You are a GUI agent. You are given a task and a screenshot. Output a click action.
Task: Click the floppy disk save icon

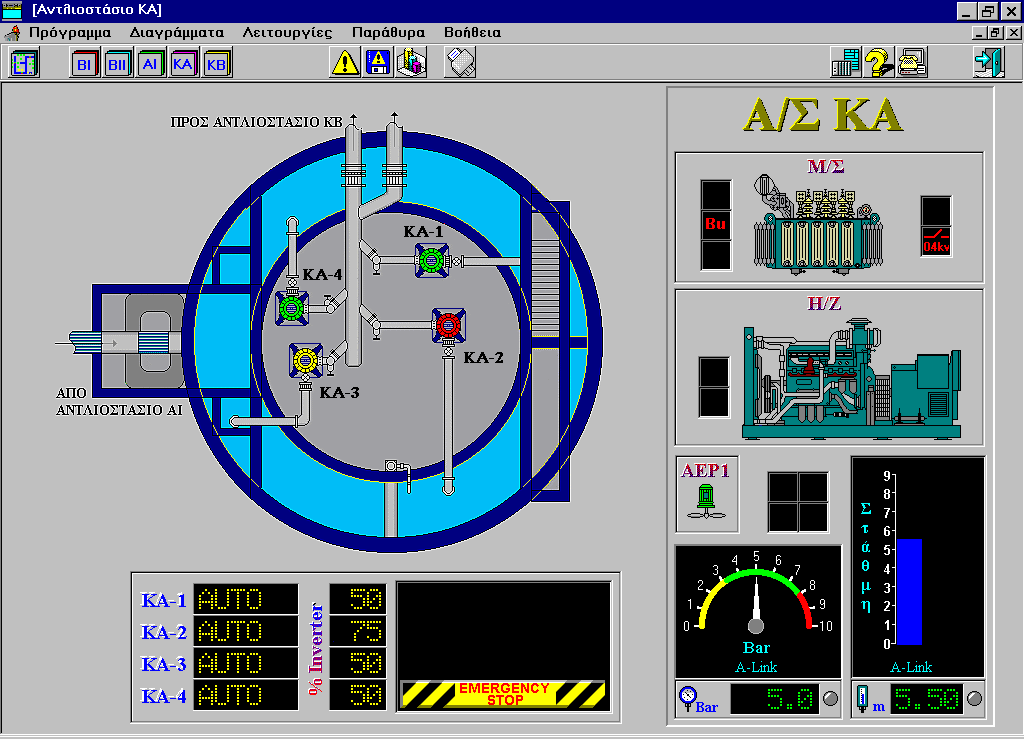[378, 63]
